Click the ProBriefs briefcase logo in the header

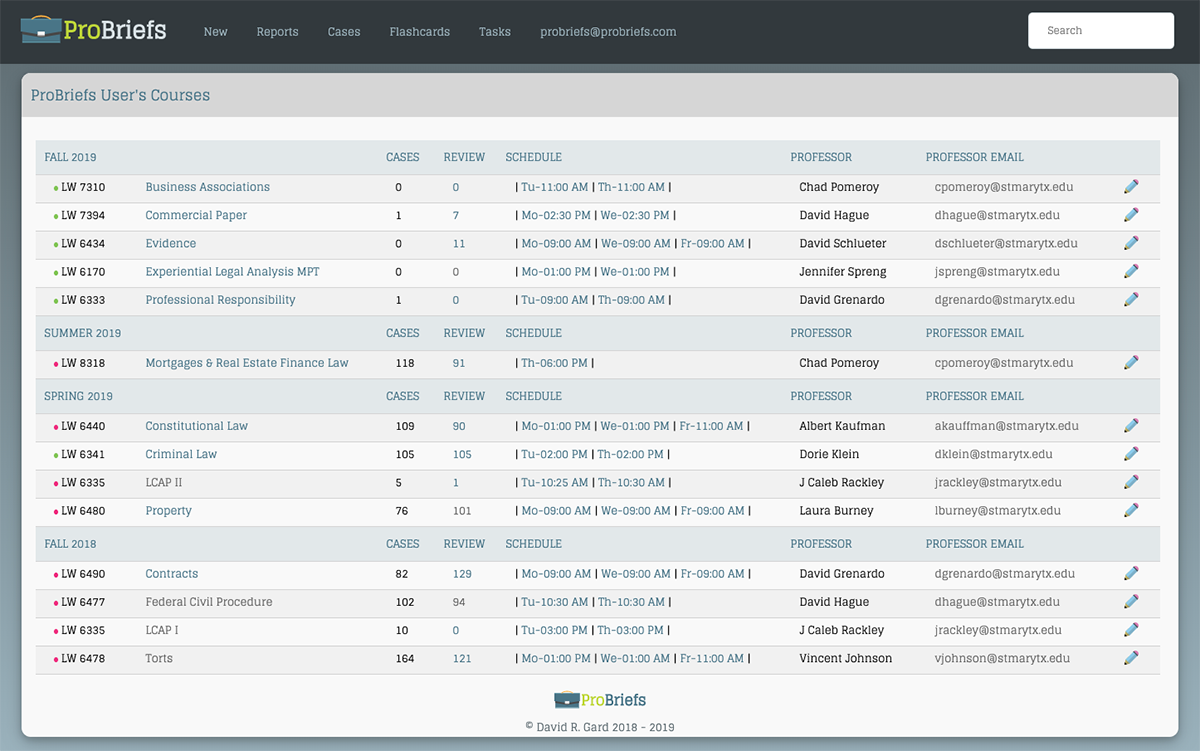pos(40,29)
